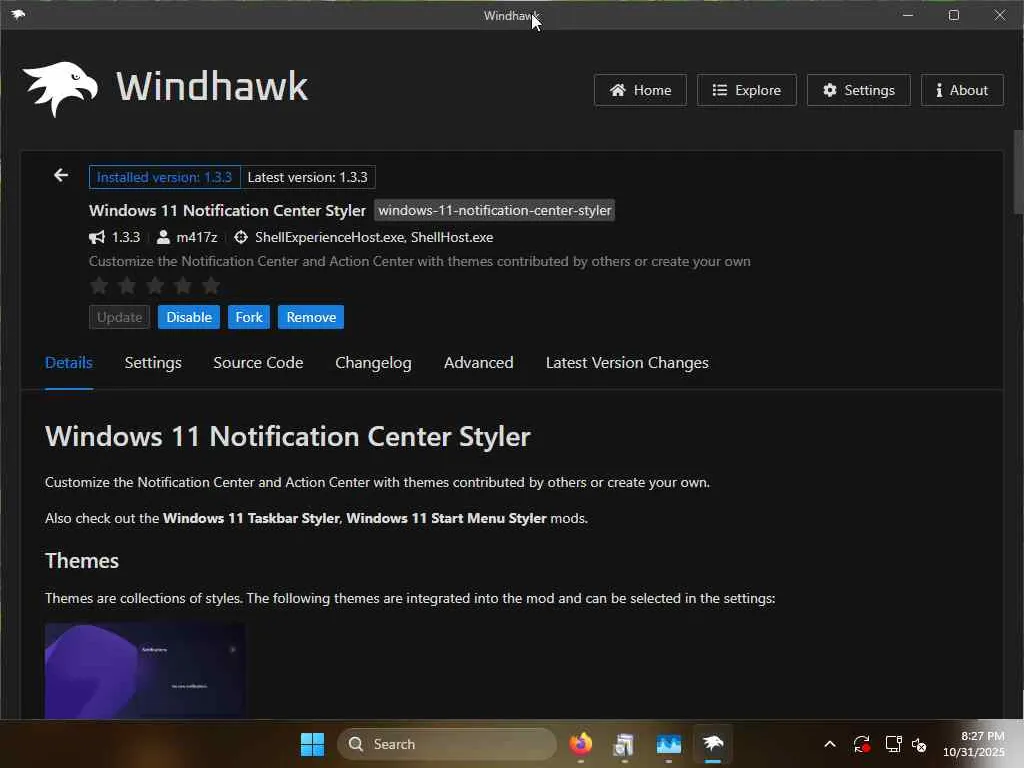Image resolution: width=1024 pixels, height=768 pixels.
Task: Click the target process crosshair icon
Action: (x=241, y=237)
